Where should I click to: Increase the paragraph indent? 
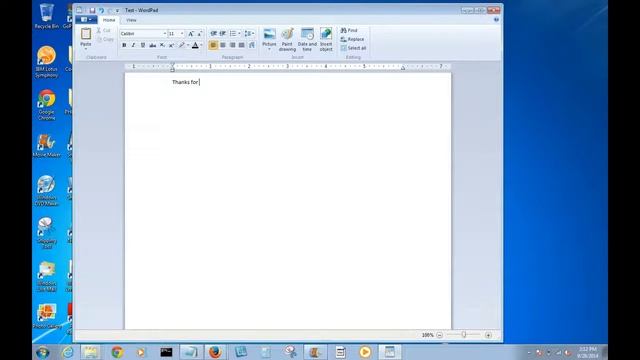click(223, 33)
